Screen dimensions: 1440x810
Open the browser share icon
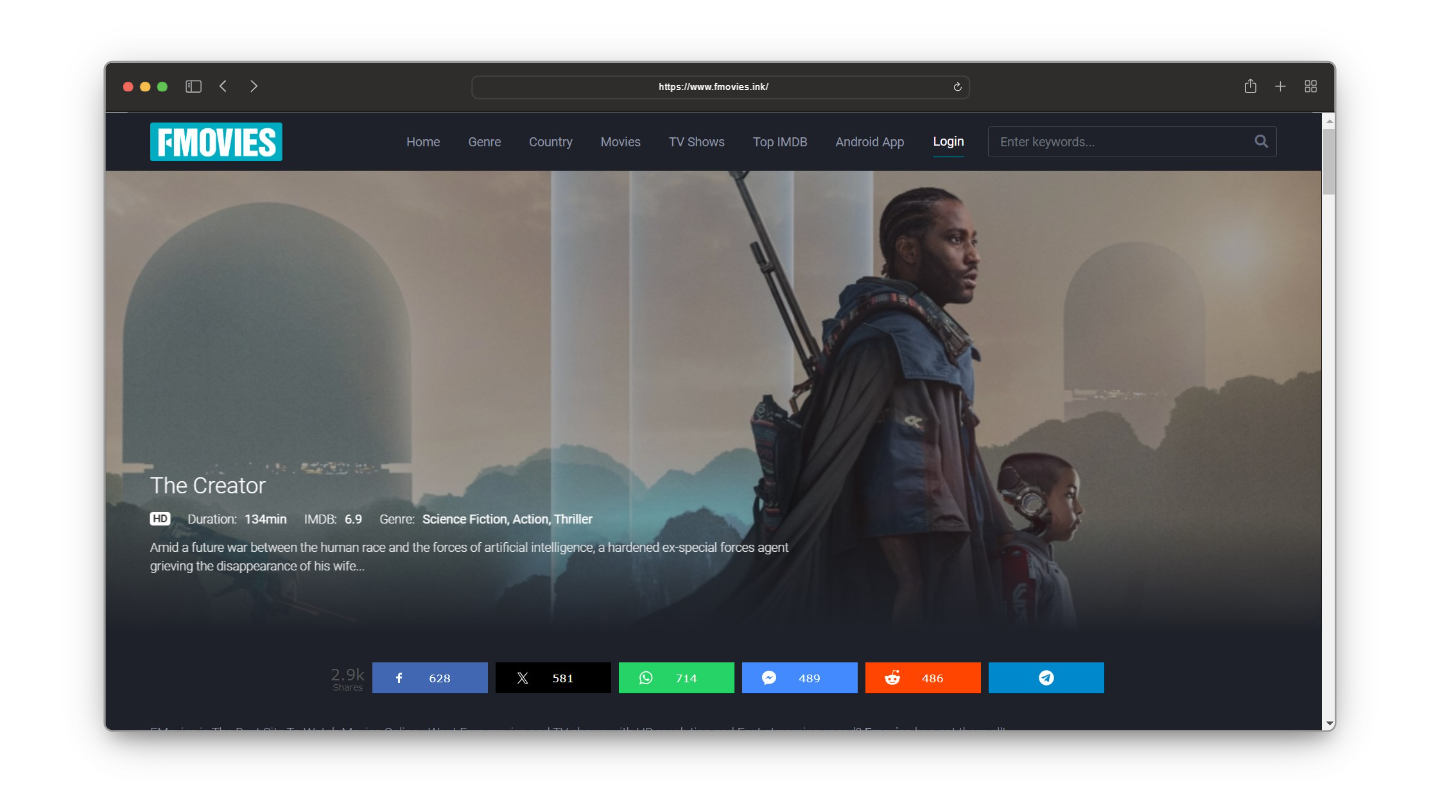pyautogui.click(x=1250, y=86)
